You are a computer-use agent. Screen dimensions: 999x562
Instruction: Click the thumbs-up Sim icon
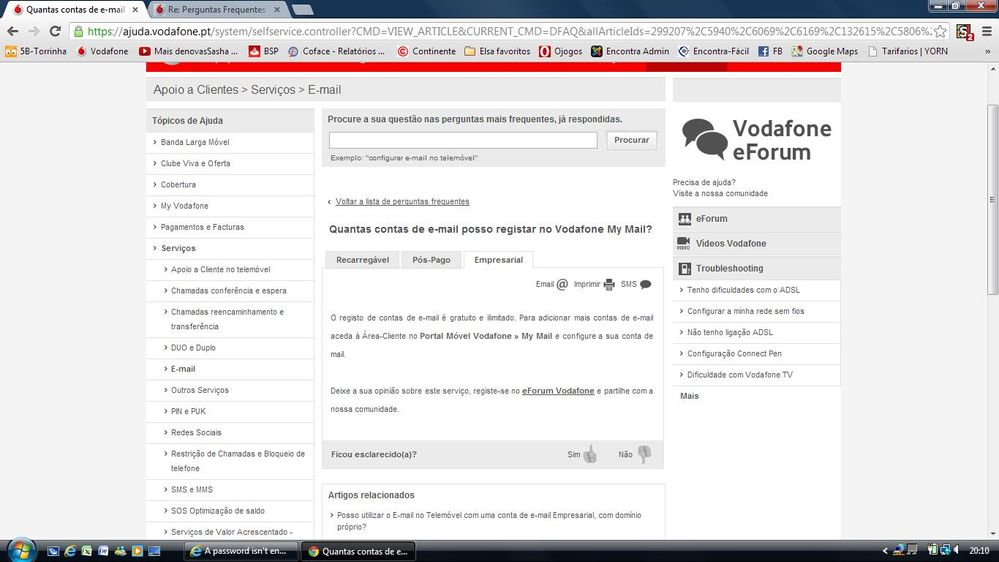590,455
